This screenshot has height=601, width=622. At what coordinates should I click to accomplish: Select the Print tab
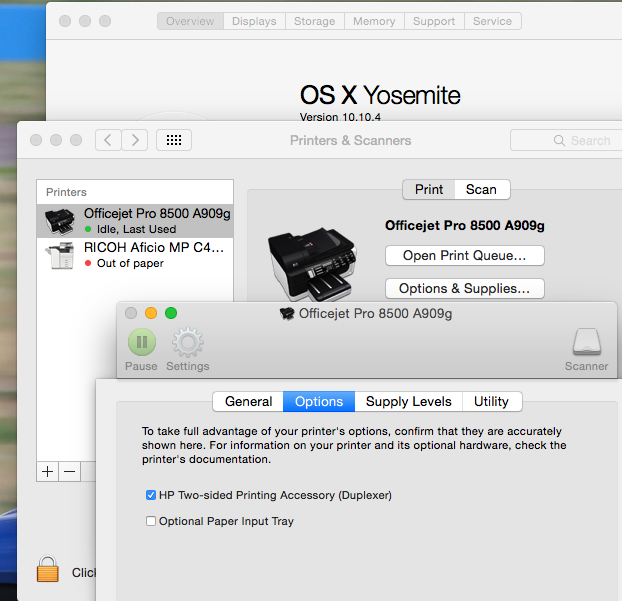pos(429,190)
